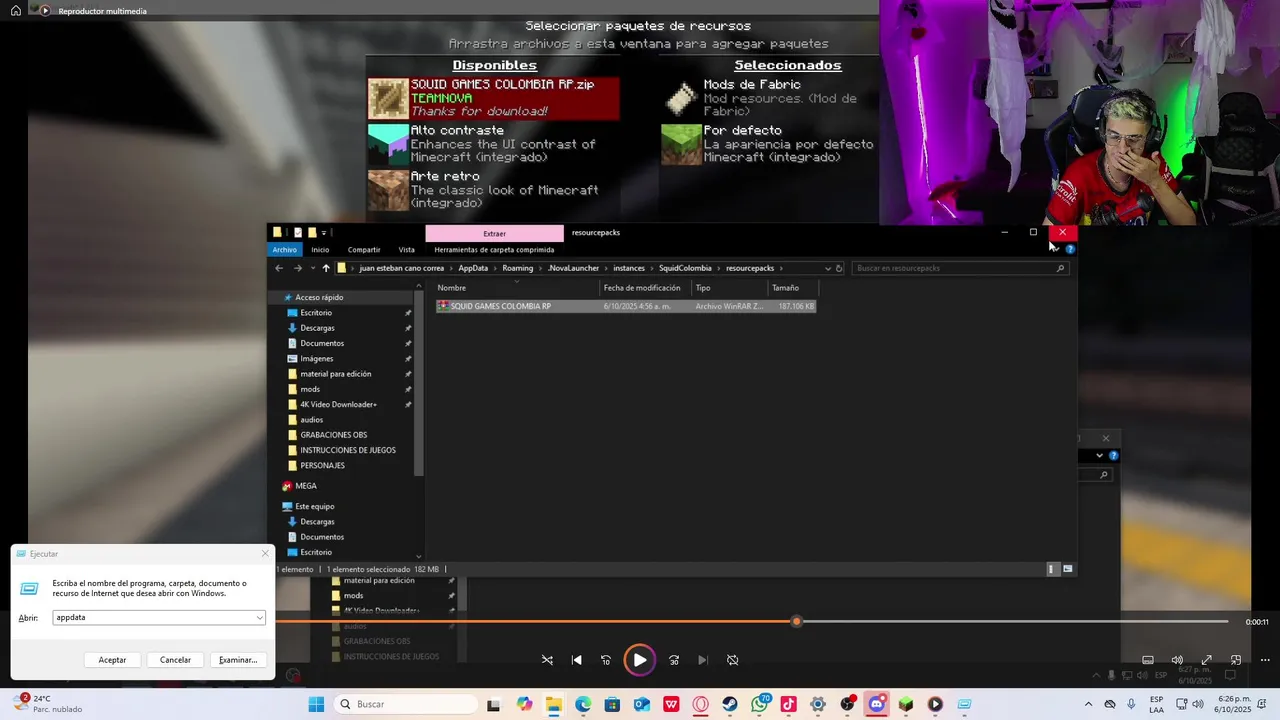Click the Abrir text field containing appdata

(158, 618)
